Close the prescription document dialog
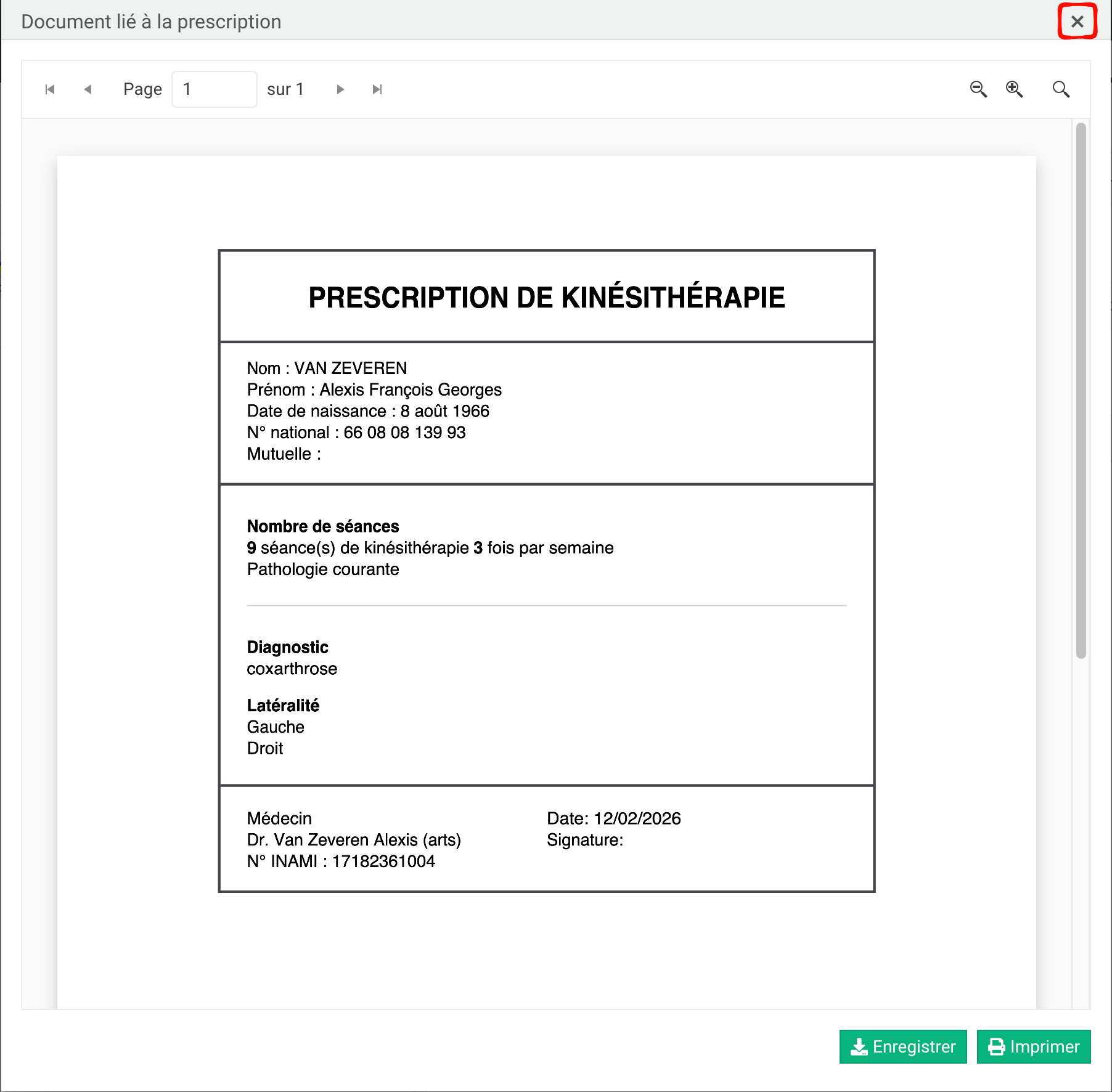 tap(1077, 22)
